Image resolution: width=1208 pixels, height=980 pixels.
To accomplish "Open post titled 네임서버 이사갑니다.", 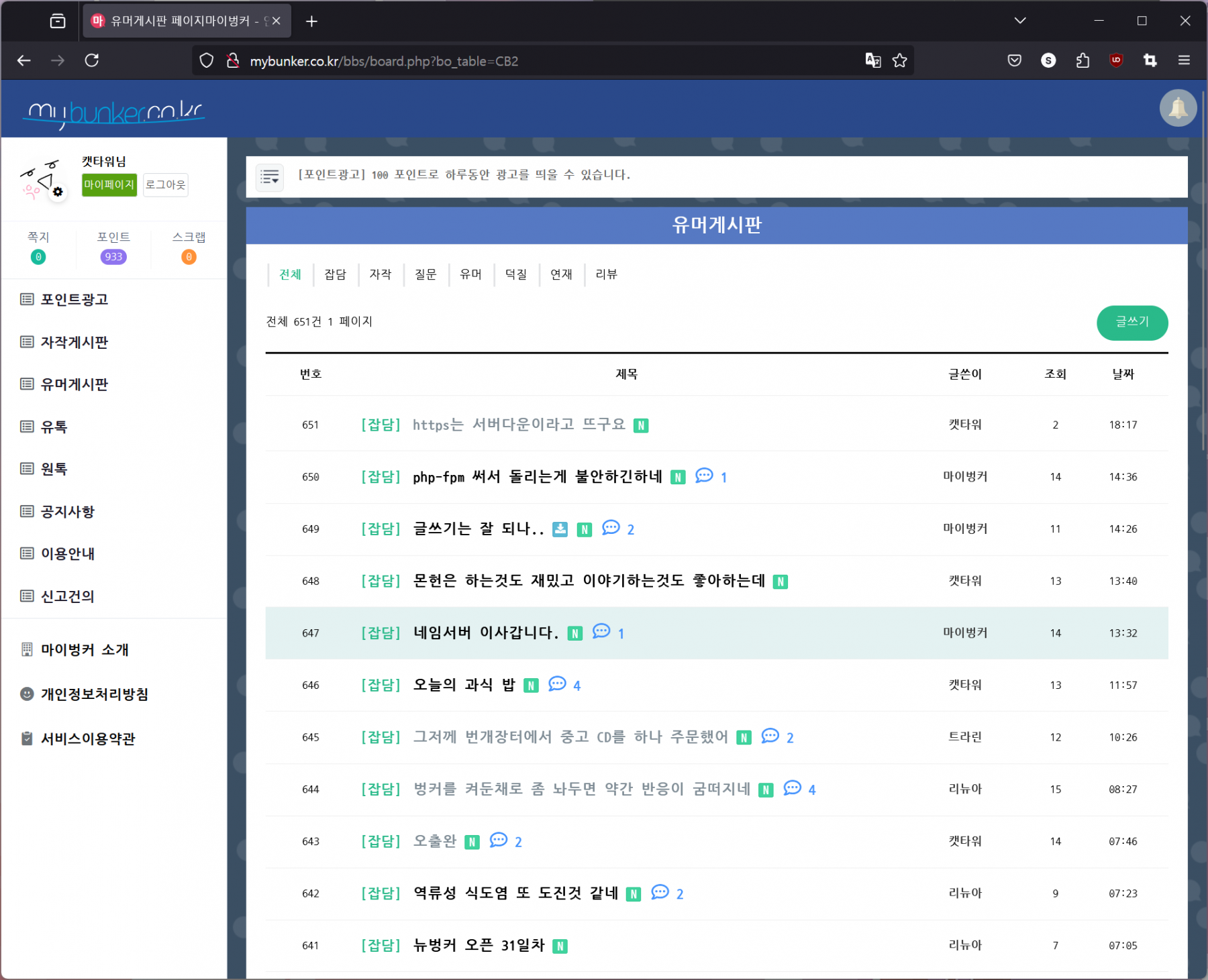I will 486,633.
